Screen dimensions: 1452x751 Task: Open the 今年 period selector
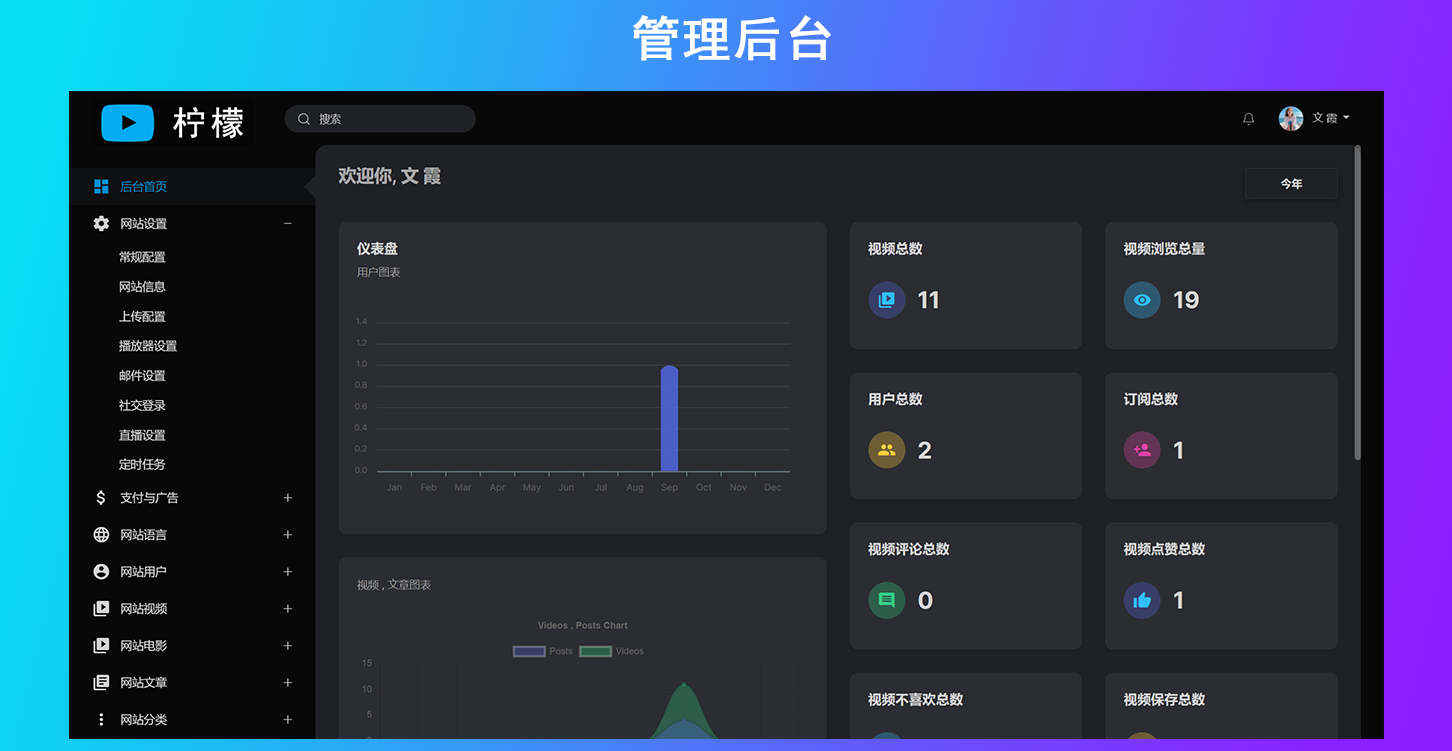point(1291,184)
